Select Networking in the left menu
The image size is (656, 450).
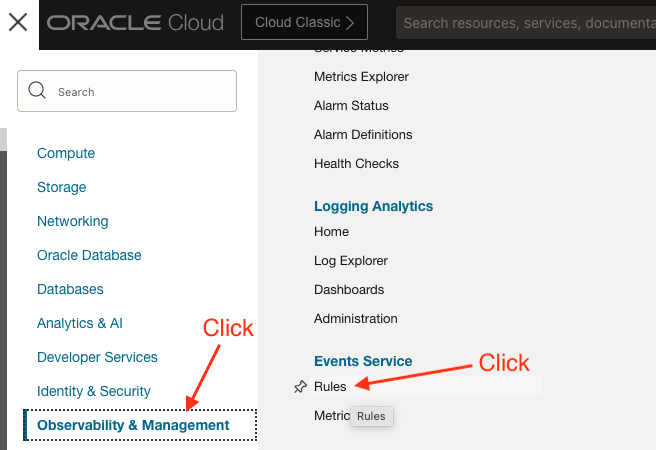(x=73, y=221)
